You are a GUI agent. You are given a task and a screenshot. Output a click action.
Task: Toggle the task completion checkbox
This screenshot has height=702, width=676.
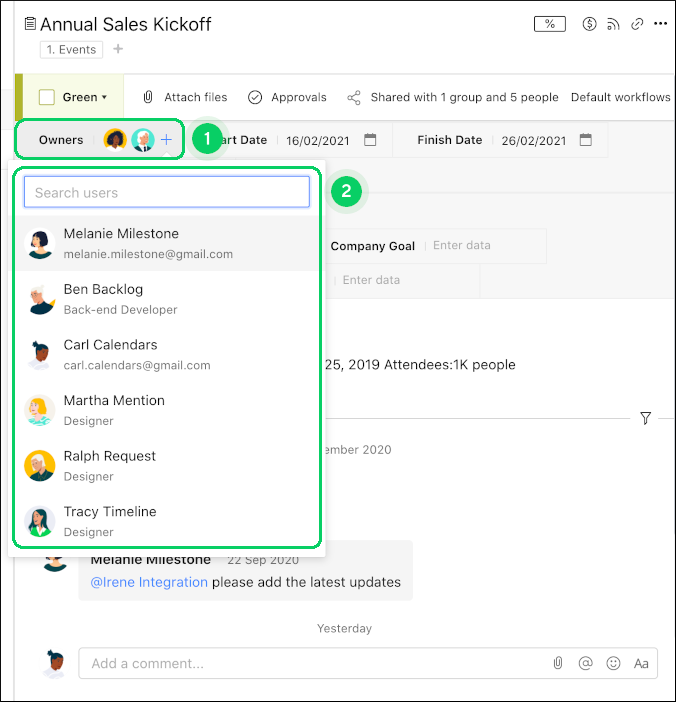pyautogui.click(x=47, y=97)
